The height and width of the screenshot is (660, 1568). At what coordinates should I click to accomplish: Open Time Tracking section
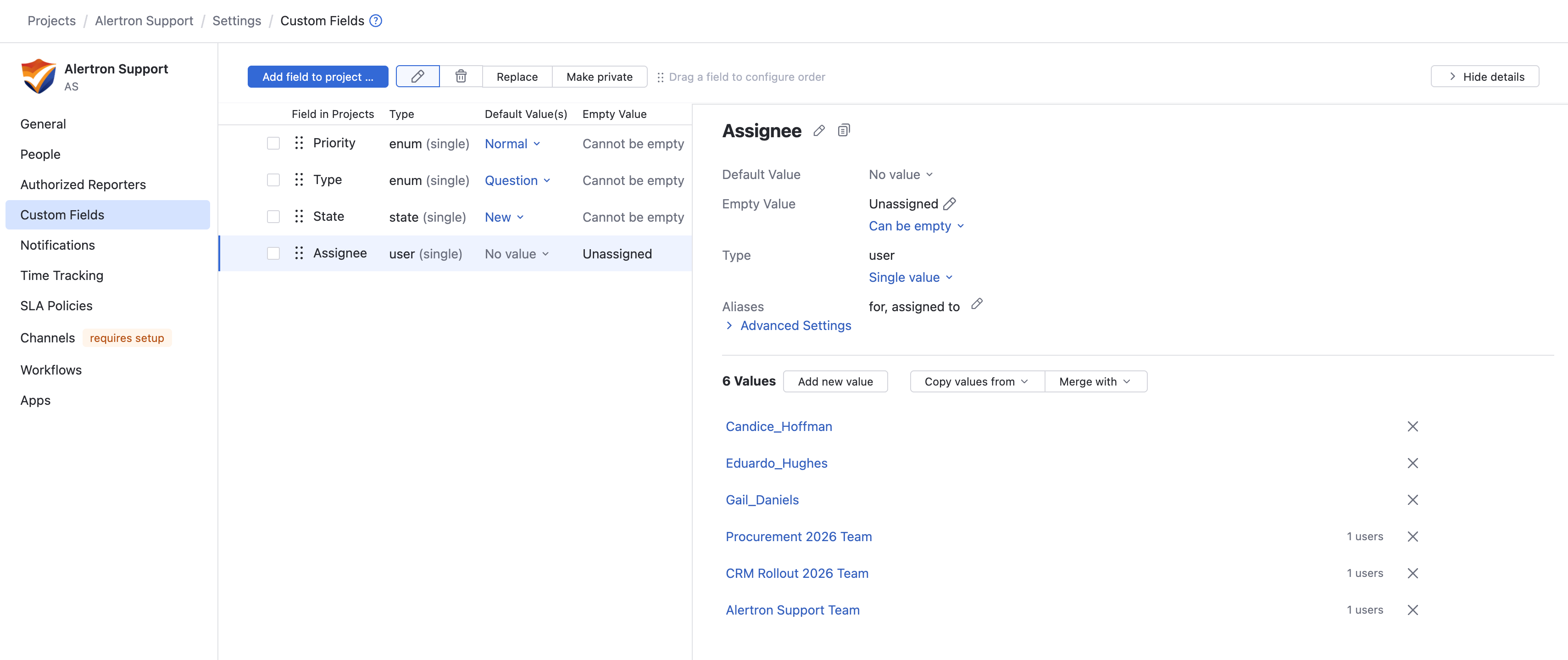point(61,276)
